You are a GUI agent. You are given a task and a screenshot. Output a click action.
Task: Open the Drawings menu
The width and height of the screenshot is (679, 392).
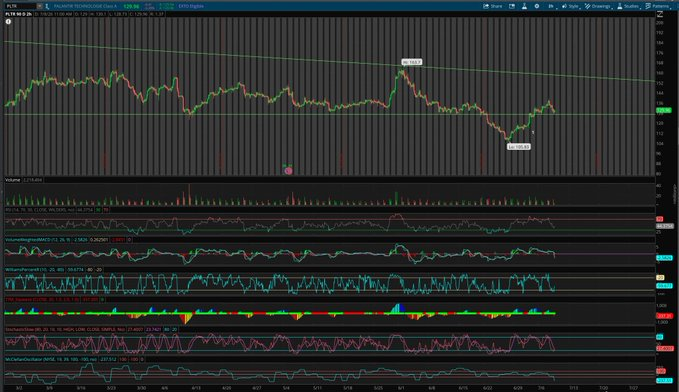(598, 6)
